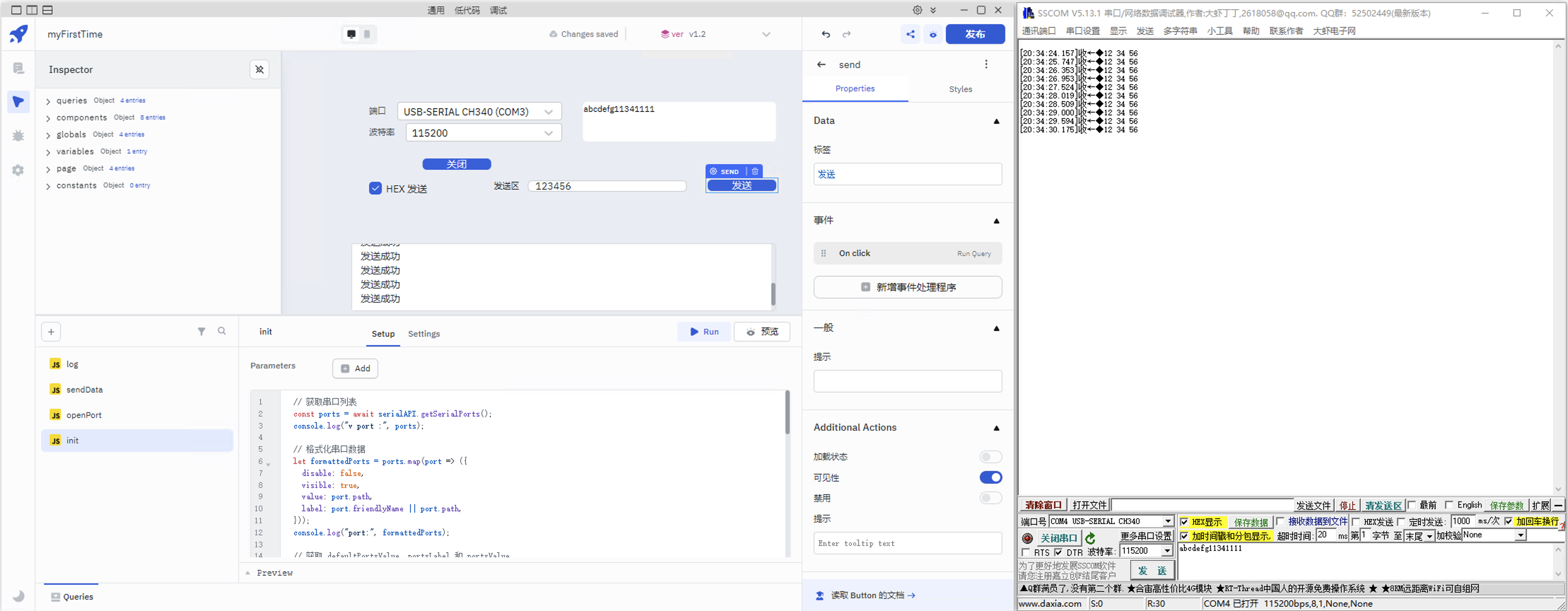Image resolution: width=1568 pixels, height=611 pixels.
Task: Click the undo arrow icon
Action: click(825, 35)
